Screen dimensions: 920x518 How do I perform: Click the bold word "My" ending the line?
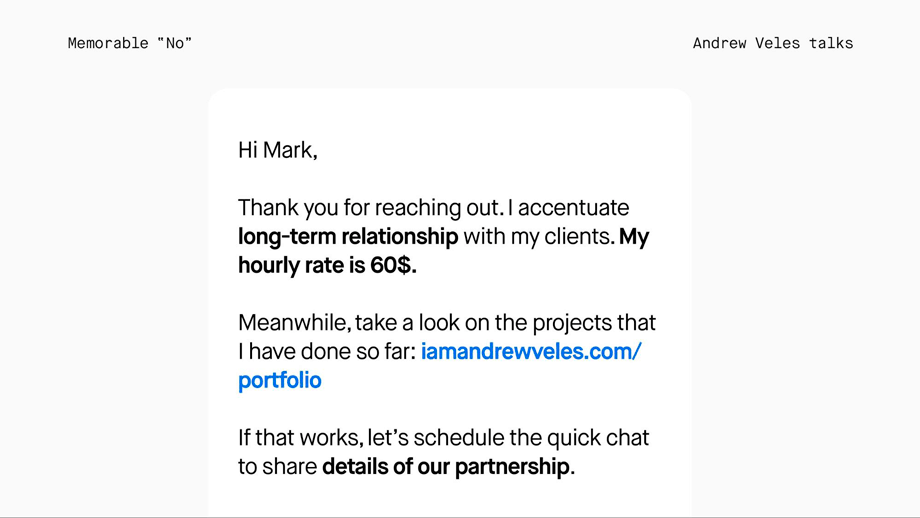point(634,237)
